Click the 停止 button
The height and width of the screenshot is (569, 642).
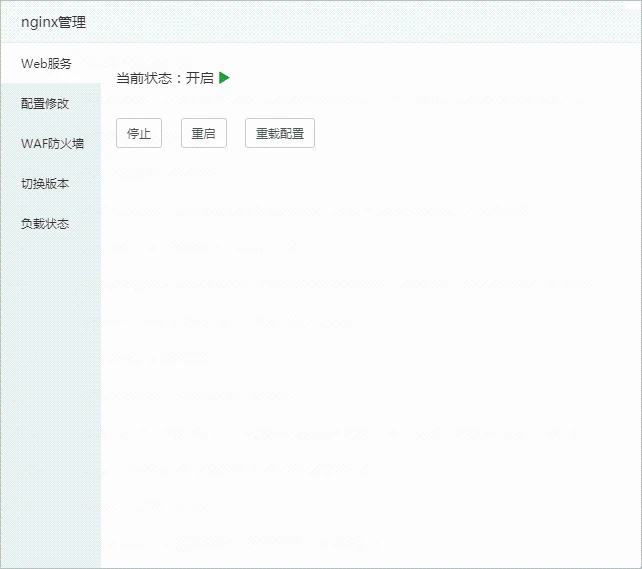pyautogui.click(x=139, y=133)
